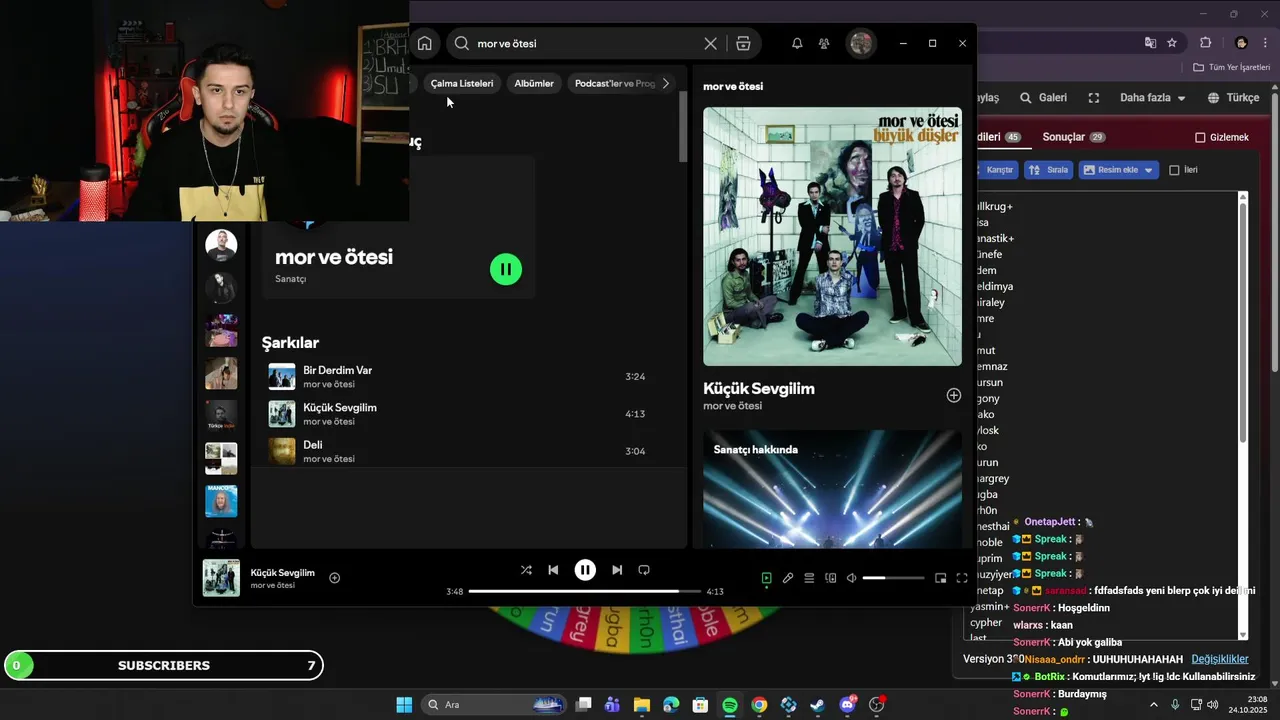The image size is (1280, 720).
Task: Open Spotify notifications bell
Action: pyautogui.click(x=797, y=44)
